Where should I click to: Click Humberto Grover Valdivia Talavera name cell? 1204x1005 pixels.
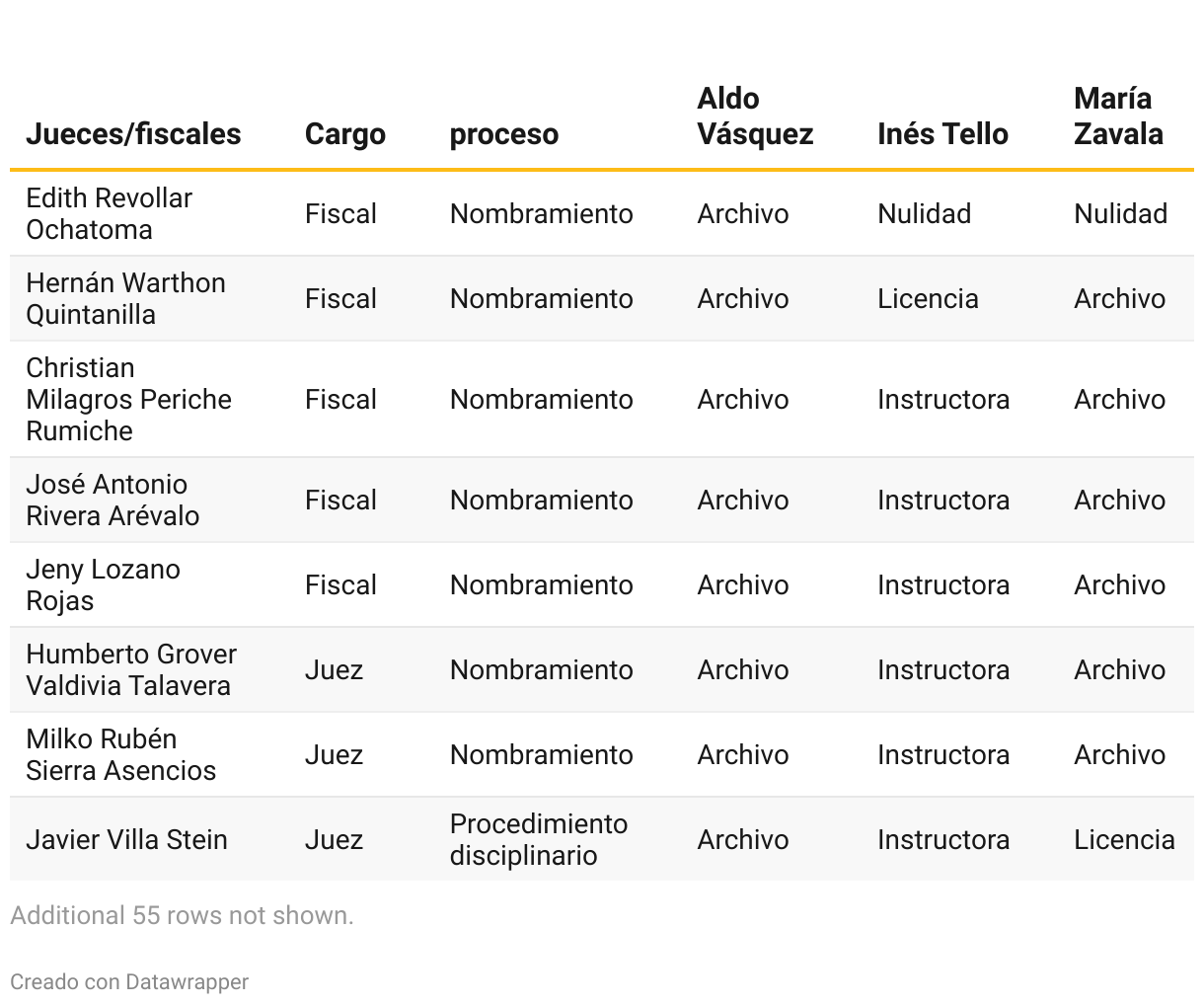coord(130,669)
